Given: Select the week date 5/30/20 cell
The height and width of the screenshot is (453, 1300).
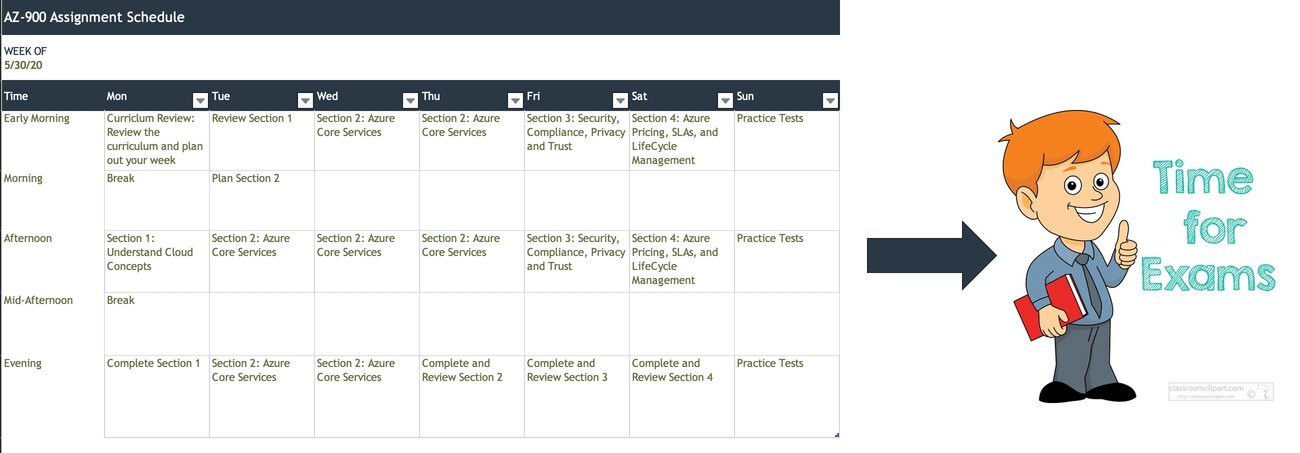Looking at the screenshot, I should pyautogui.click(x=23, y=65).
